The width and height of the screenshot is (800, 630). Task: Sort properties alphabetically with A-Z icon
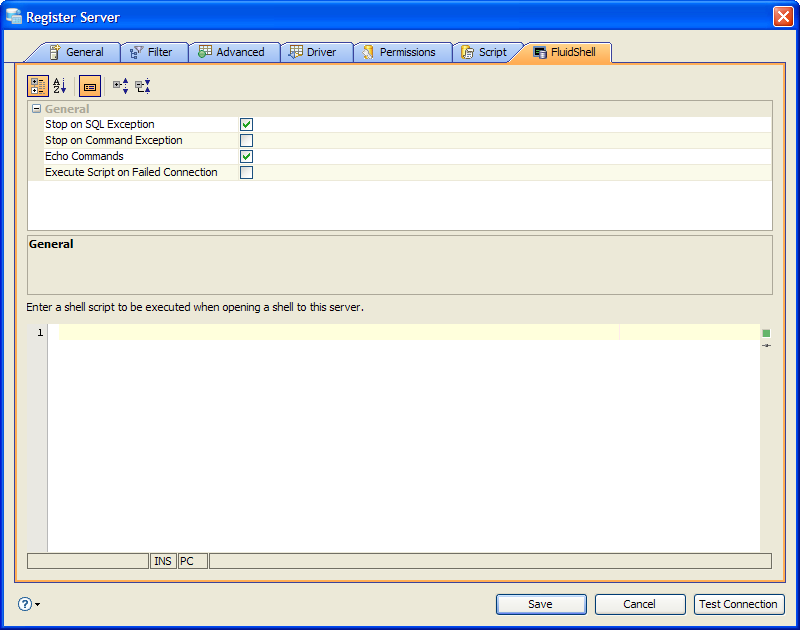[60, 86]
